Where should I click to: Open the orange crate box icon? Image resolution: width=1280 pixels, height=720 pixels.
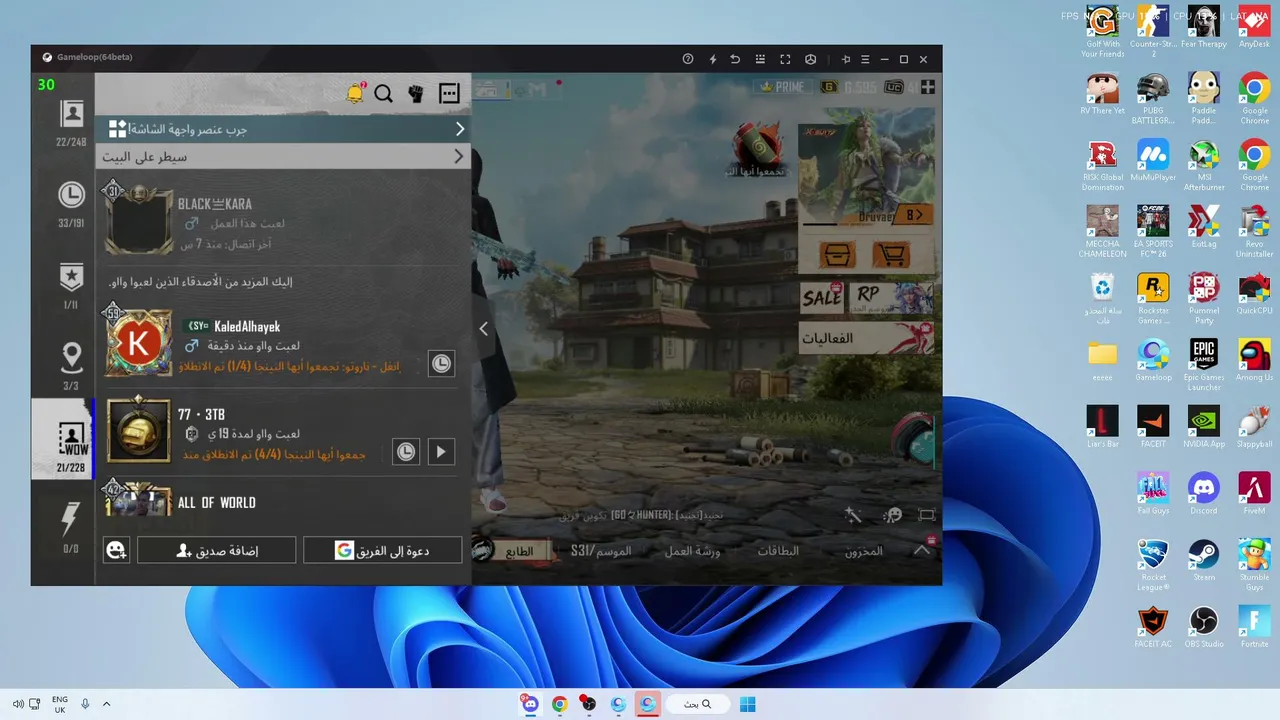(x=837, y=254)
